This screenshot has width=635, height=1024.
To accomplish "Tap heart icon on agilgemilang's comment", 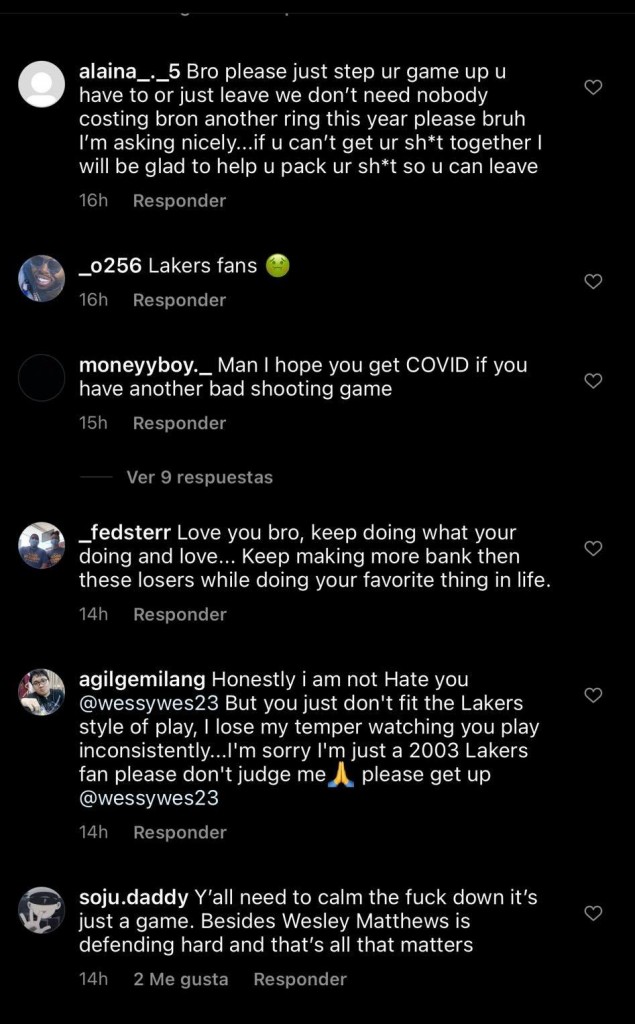I will pos(593,695).
